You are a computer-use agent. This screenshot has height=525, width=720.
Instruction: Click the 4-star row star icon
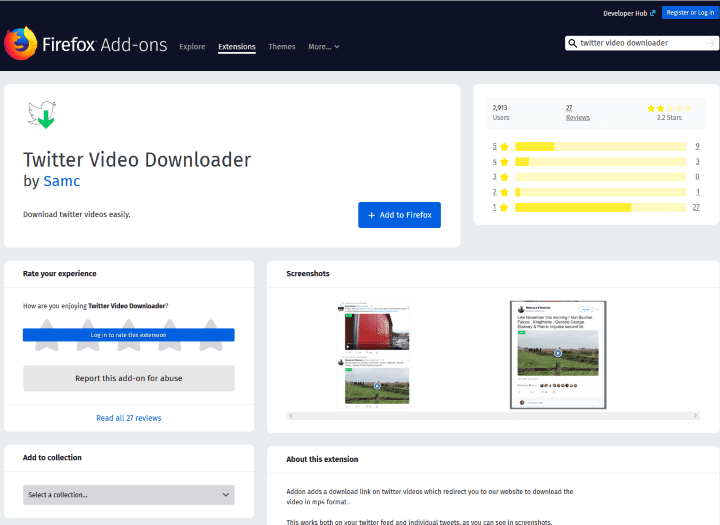pos(504,162)
